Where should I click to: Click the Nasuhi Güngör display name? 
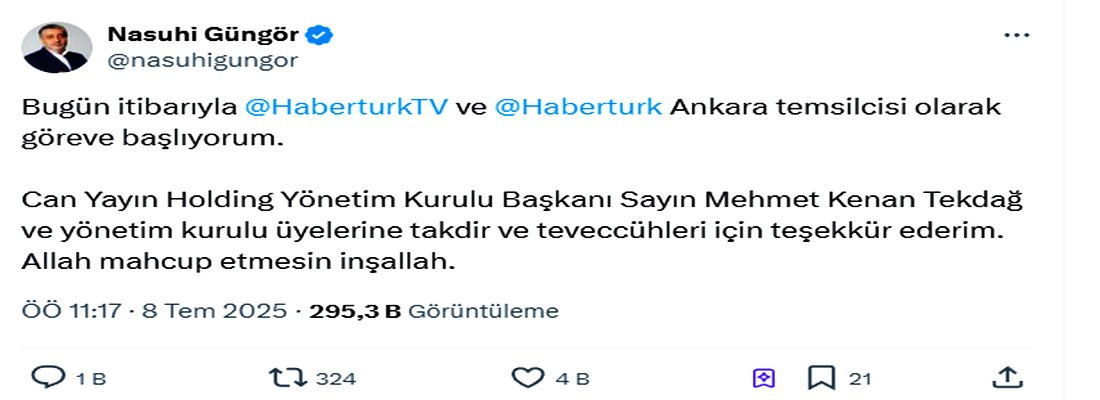point(203,34)
